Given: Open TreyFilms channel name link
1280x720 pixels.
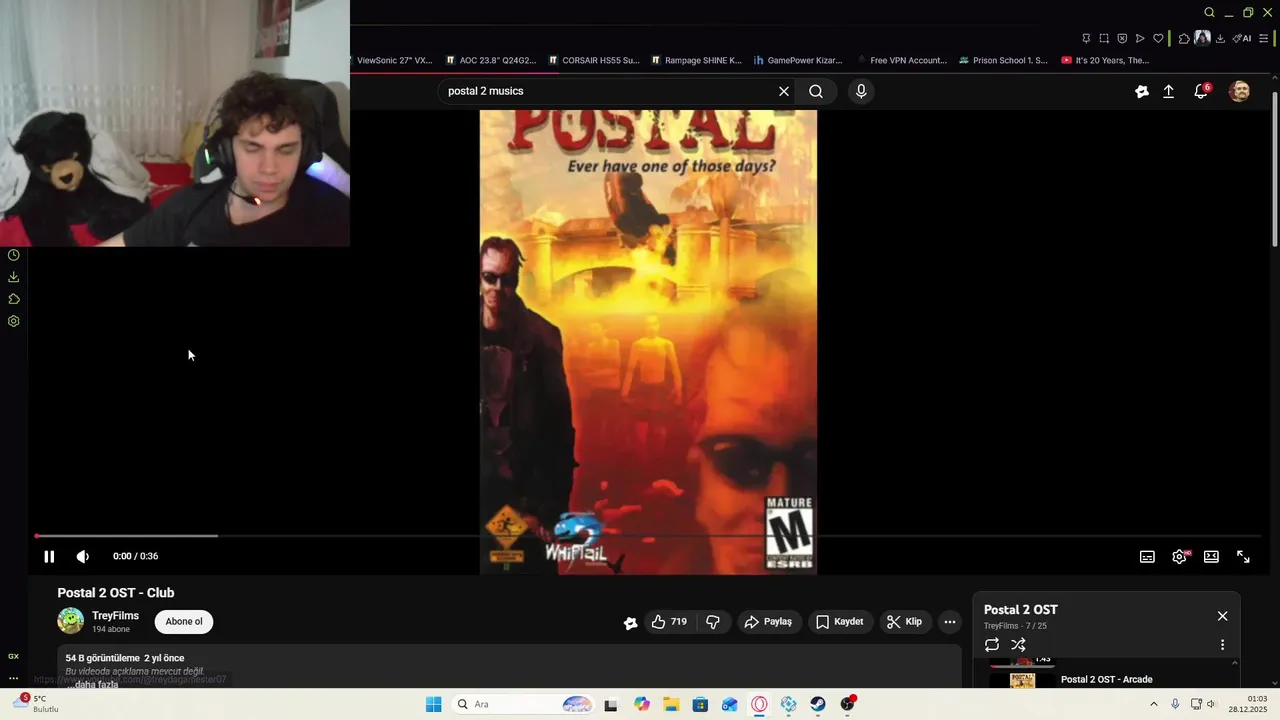Looking at the screenshot, I should point(115,616).
